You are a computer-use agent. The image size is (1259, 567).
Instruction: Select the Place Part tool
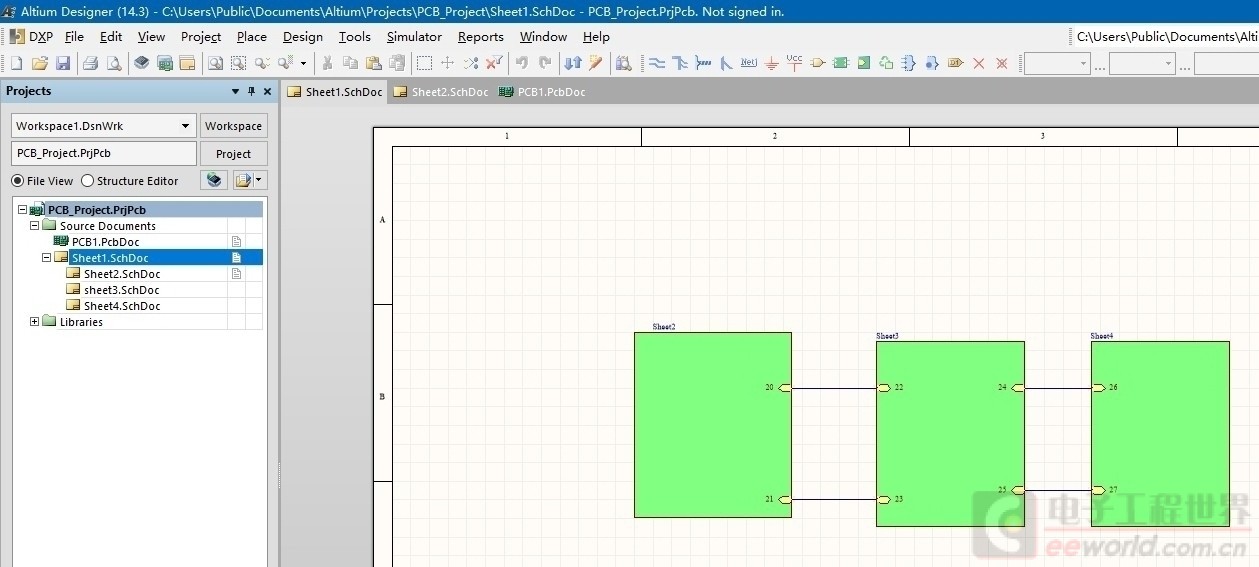click(x=818, y=63)
